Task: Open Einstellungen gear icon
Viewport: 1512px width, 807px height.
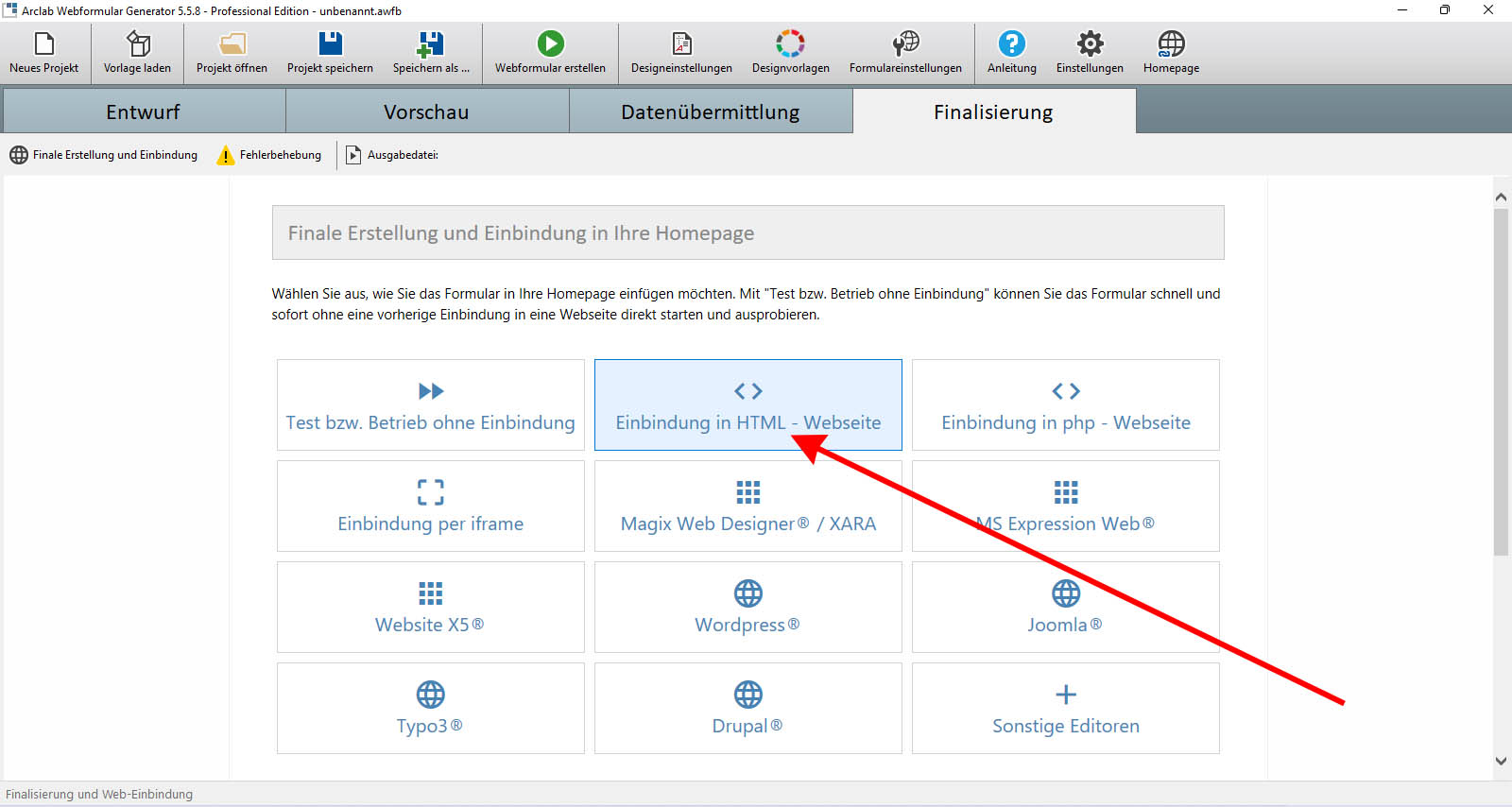Action: click(1090, 44)
